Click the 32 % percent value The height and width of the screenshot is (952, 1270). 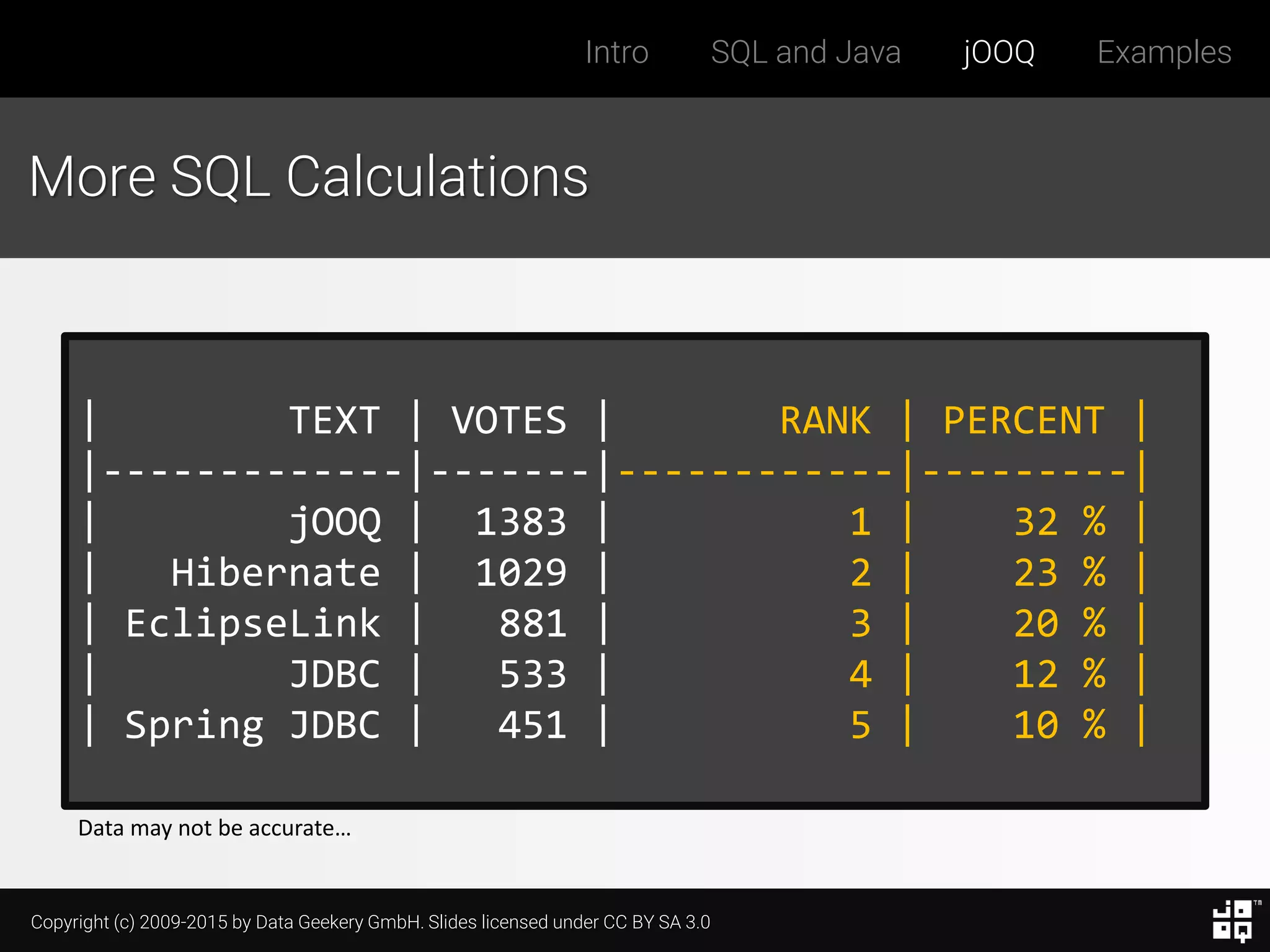(1059, 522)
